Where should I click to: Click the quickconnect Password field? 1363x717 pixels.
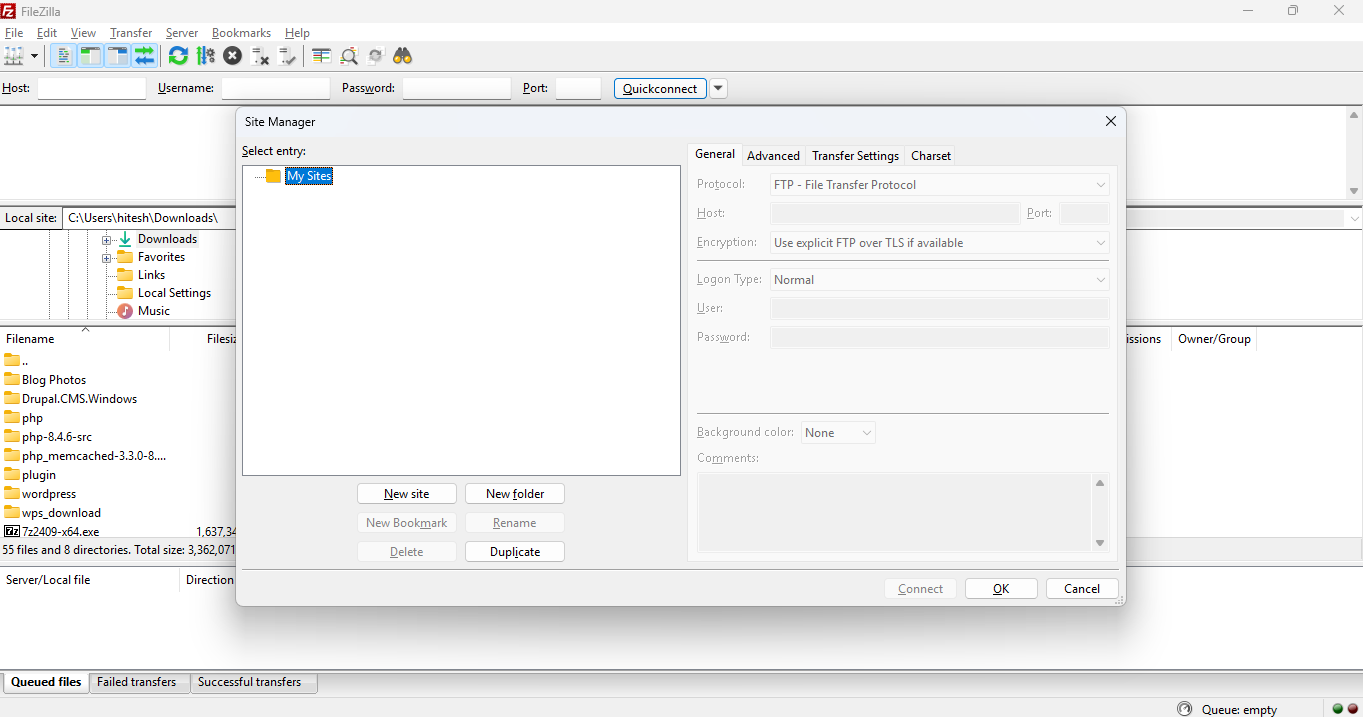coord(457,88)
